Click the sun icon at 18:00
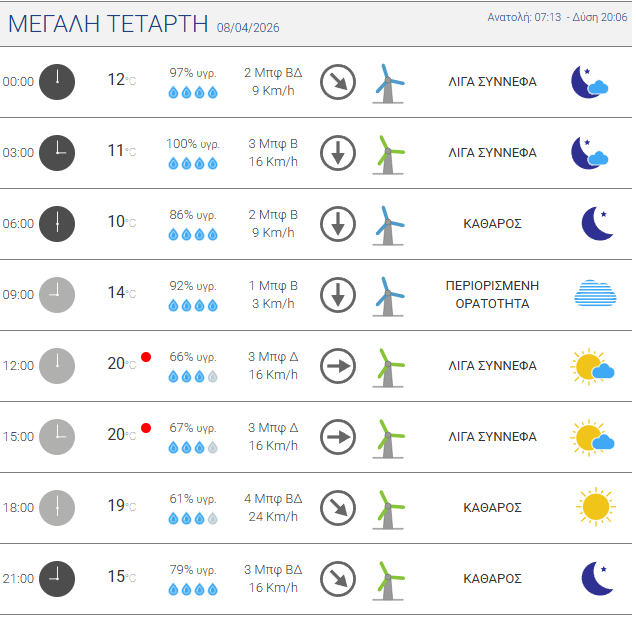This screenshot has width=636, height=618. point(595,507)
